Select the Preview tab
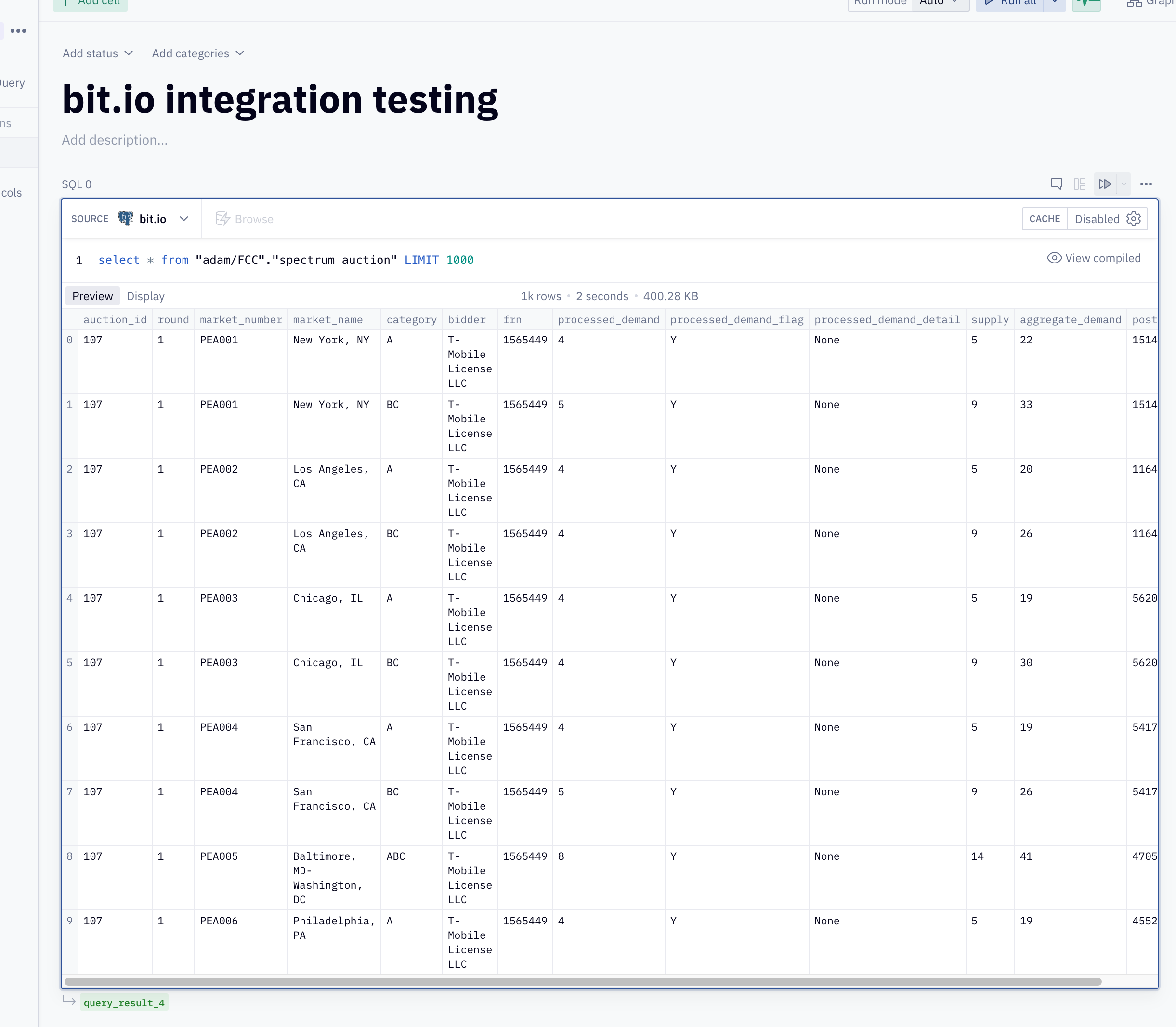The width and height of the screenshot is (1176, 1027). (x=92, y=296)
